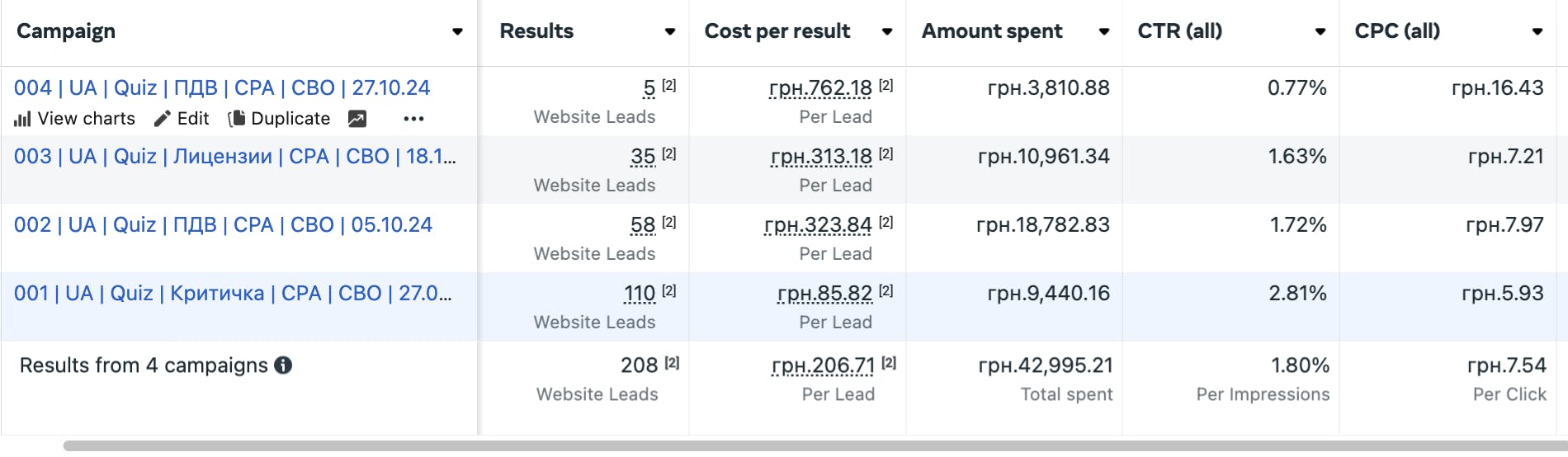
Task: Click the 110 Website Leads result value
Action: tap(640, 293)
